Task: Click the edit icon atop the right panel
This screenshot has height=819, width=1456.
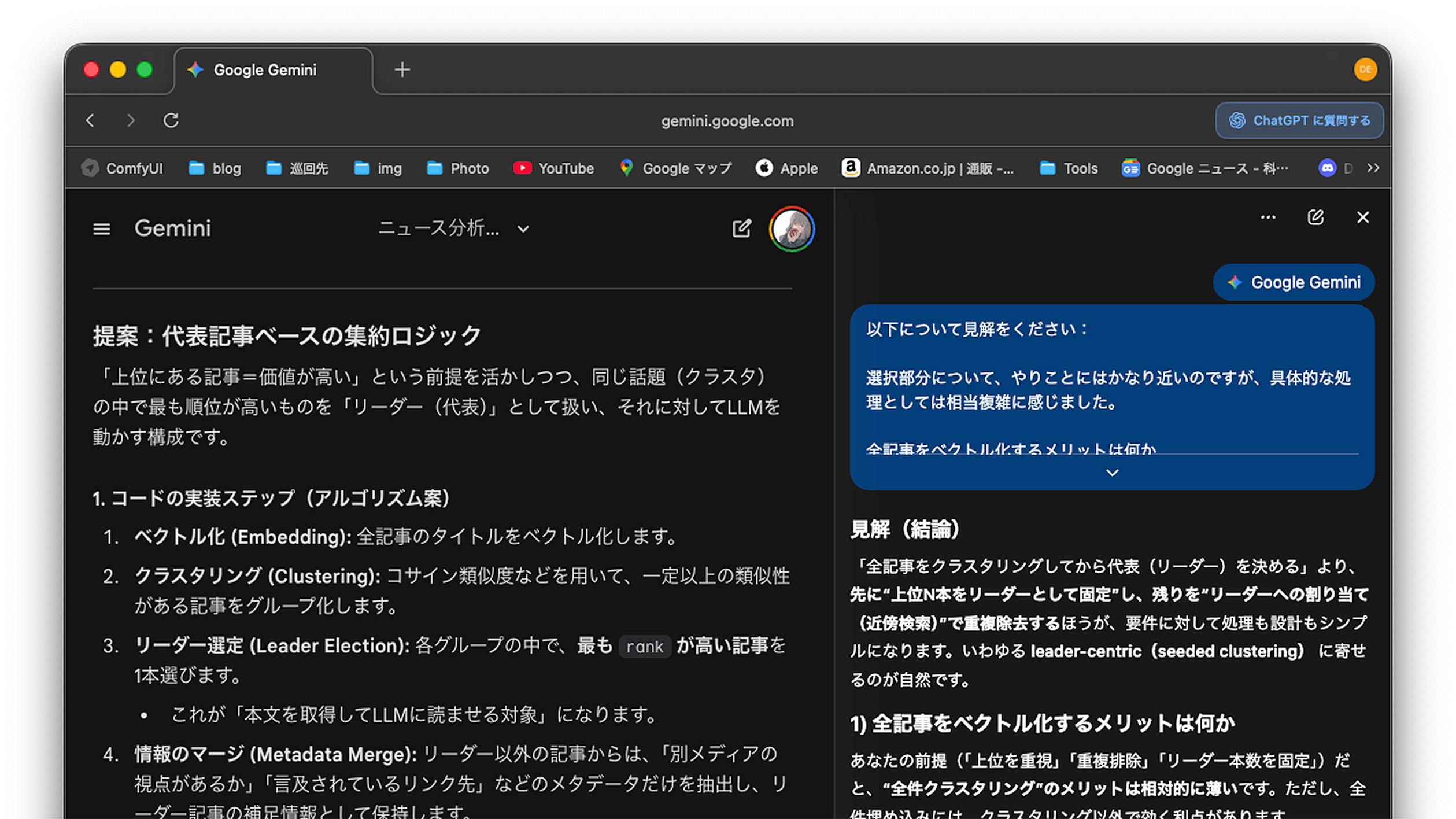Action: (x=1315, y=217)
